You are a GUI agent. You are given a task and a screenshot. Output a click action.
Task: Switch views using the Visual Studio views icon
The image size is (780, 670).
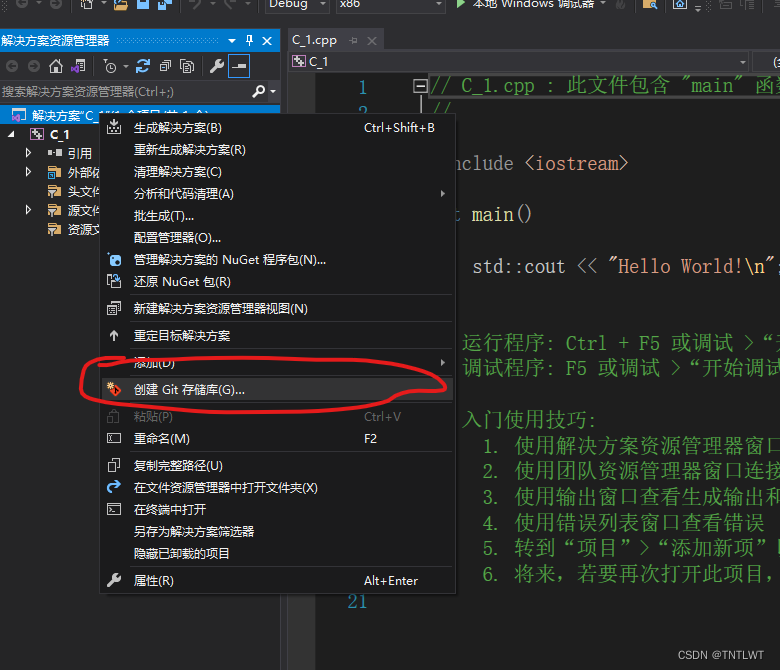click(x=78, y=66)
